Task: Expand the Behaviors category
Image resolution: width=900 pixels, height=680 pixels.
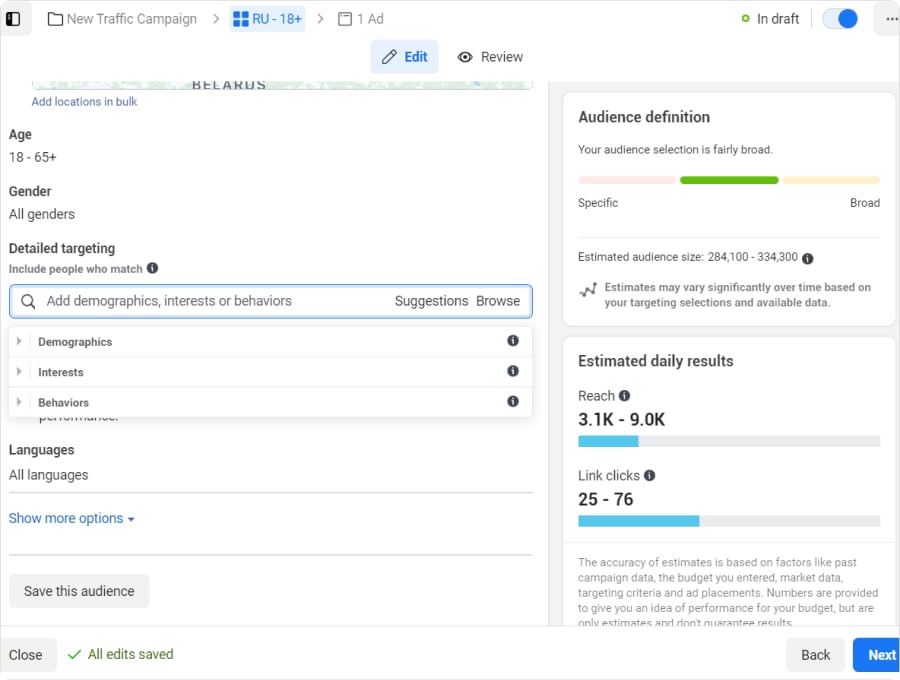Action: (19, 402)
